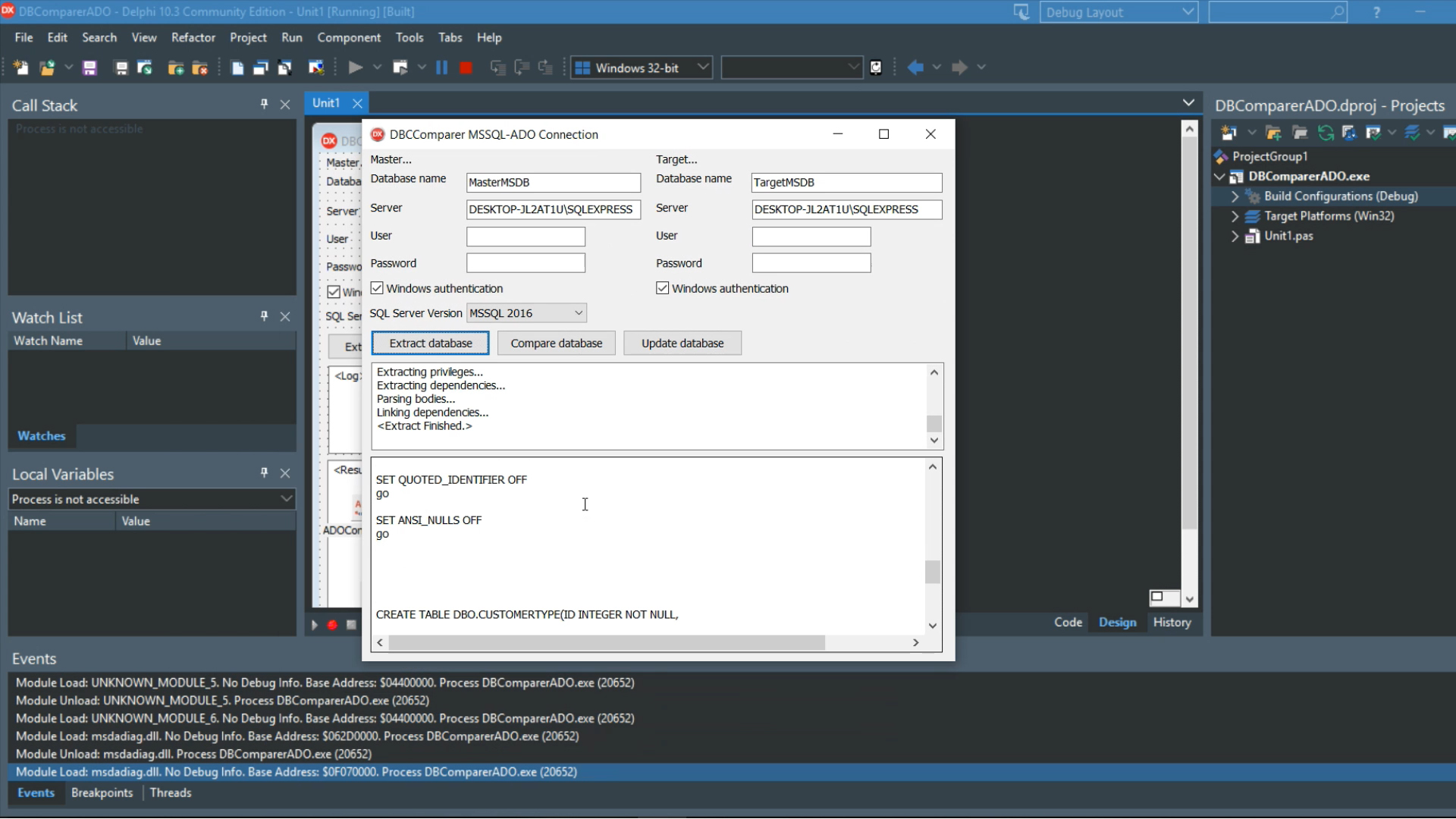Switch to the Breakpoints tab

[x=102, y=792]
